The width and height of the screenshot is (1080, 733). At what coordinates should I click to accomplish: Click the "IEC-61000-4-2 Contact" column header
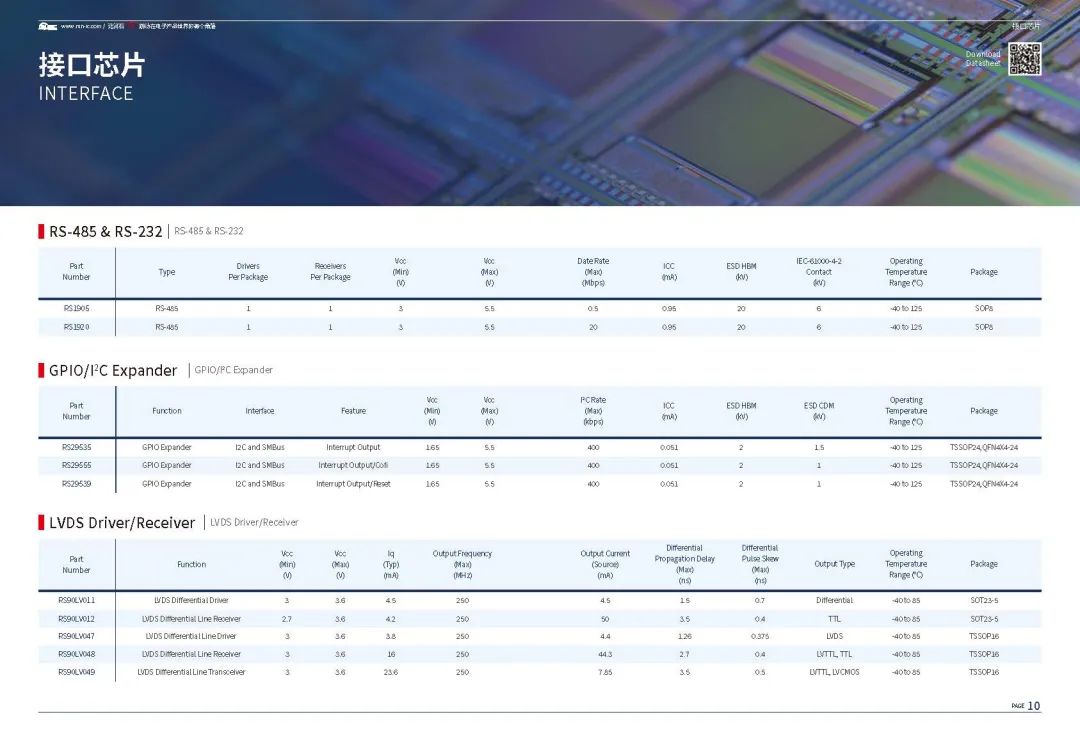819,272
